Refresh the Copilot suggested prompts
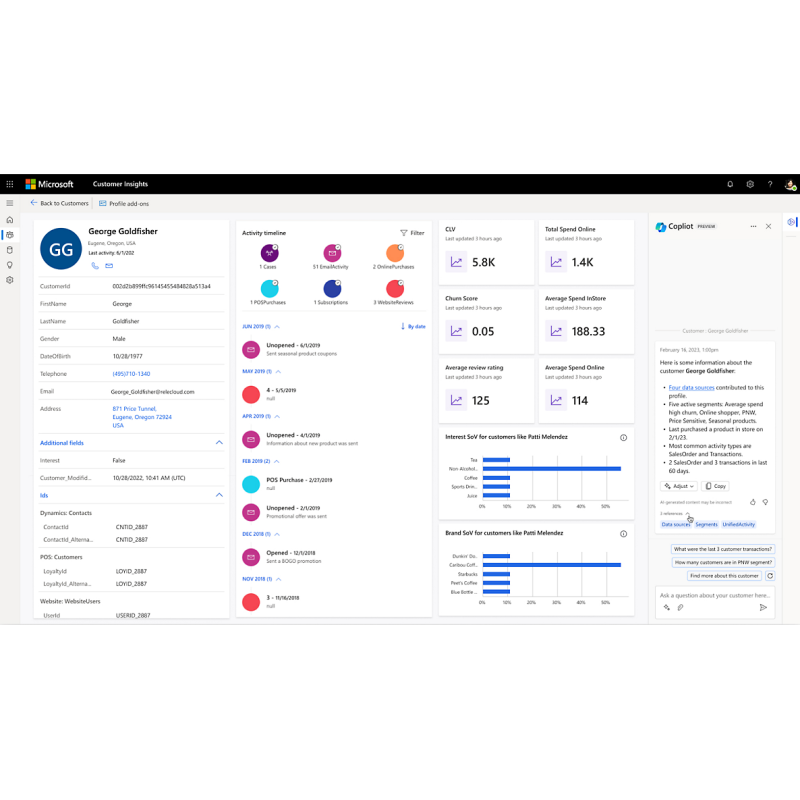 [x=770, y=576]
